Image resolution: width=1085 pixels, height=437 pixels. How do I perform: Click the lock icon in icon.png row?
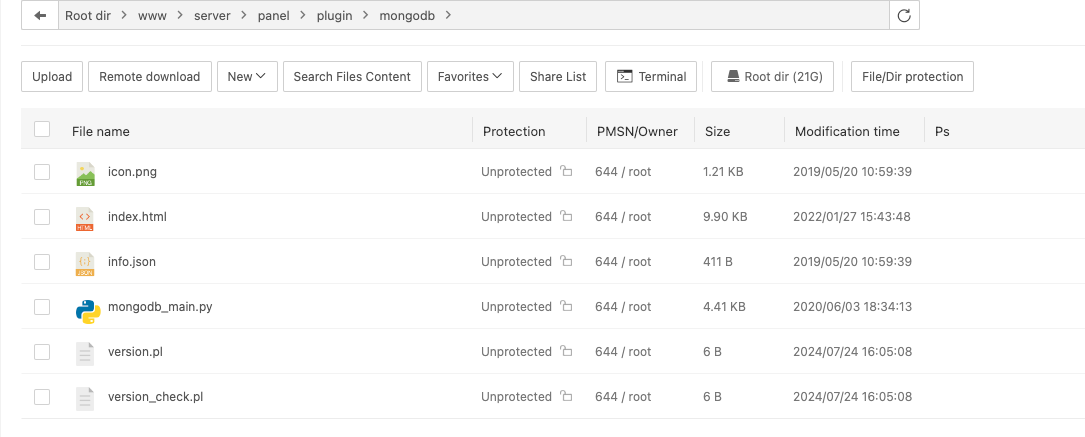click(x=567, y=172)
